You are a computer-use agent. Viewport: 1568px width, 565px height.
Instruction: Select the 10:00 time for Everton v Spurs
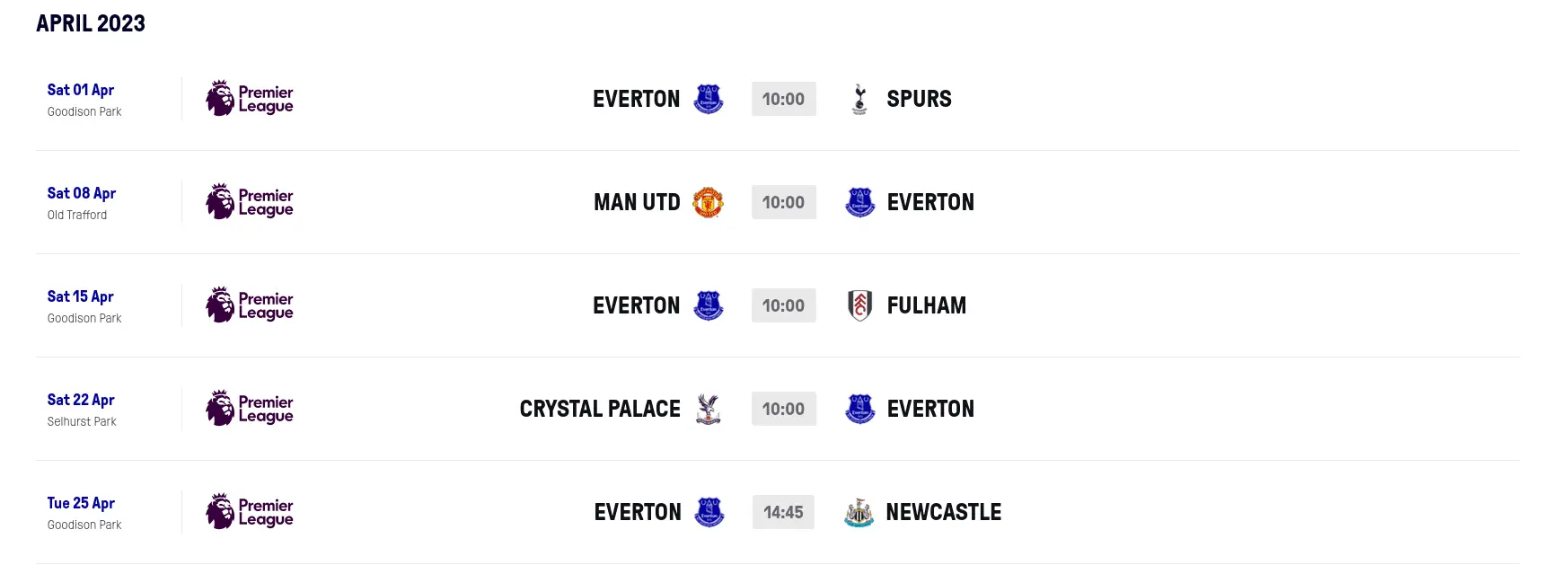click(x=783, y=99)
